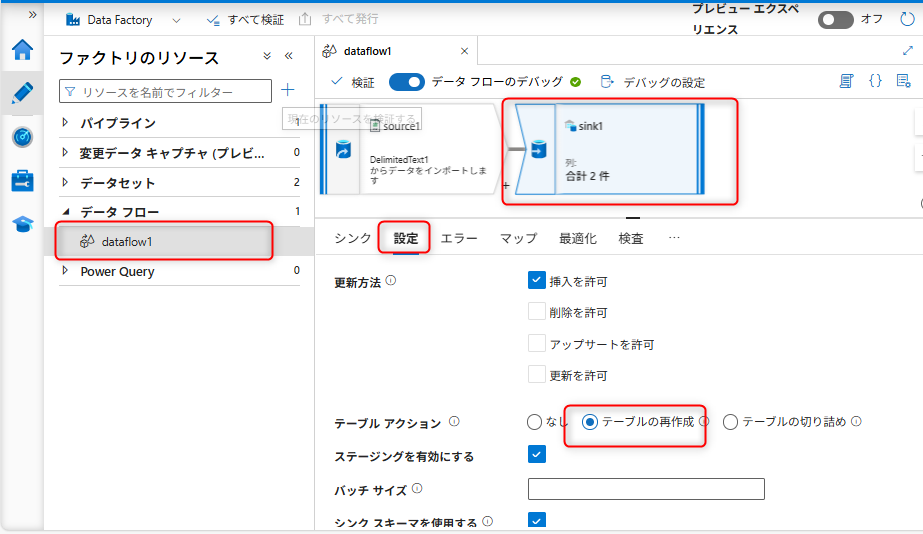Click the バッチ サイズ input field

point(646,489)
